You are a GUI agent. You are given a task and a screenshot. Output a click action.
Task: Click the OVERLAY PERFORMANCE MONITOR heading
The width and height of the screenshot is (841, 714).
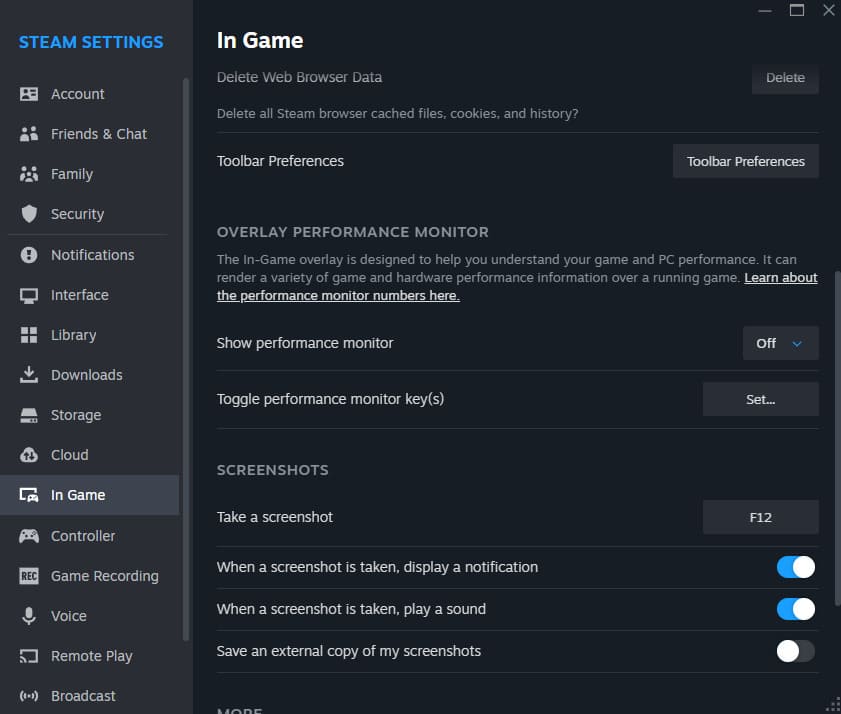352,232
